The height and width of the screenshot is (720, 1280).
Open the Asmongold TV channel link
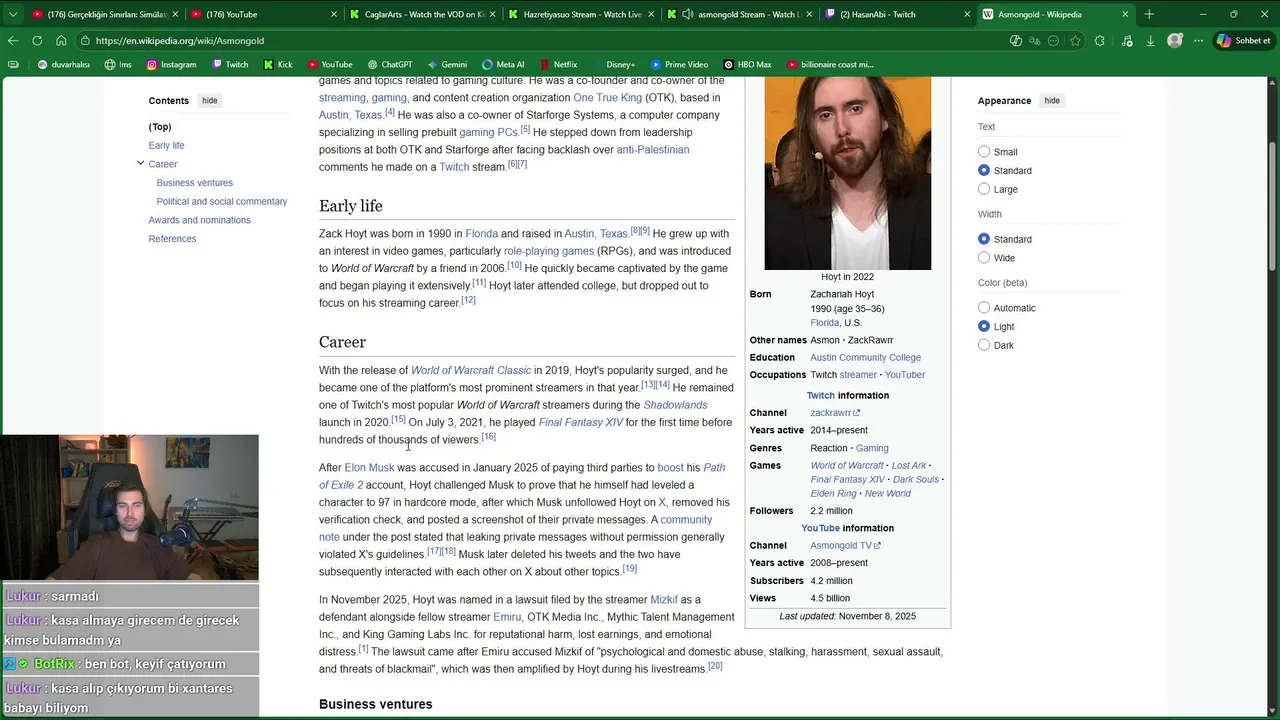[x=845, y=546]
